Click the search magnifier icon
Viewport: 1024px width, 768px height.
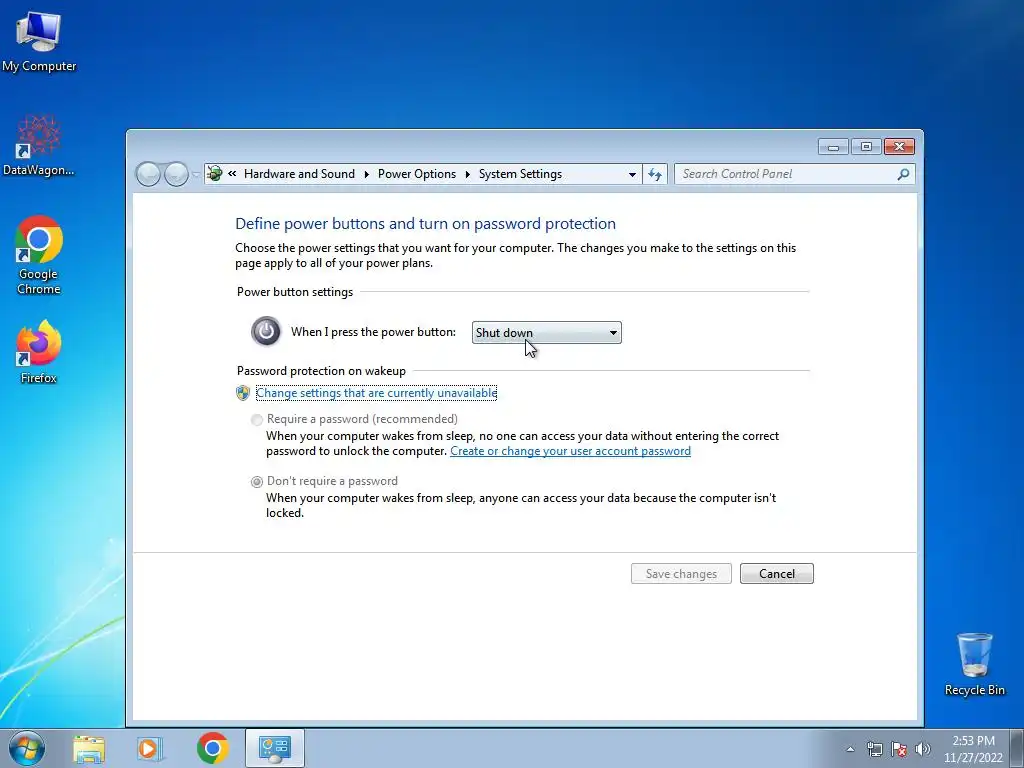coord(903,174)
